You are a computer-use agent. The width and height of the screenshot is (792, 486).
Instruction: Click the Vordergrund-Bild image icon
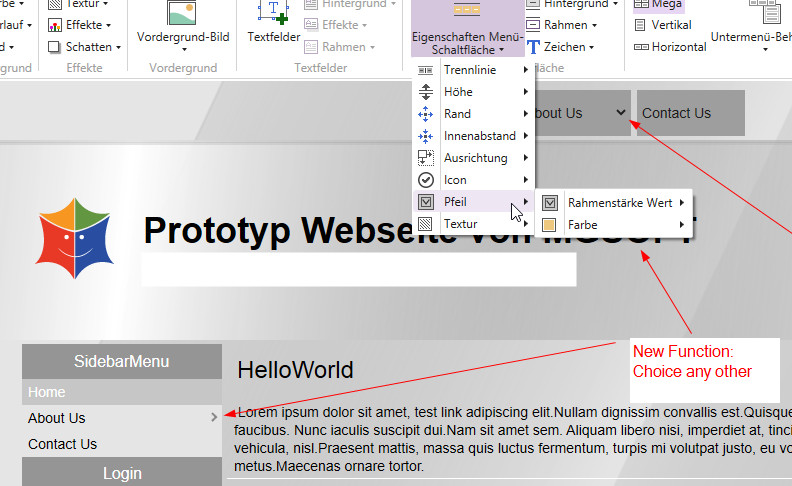coord(182,12)
